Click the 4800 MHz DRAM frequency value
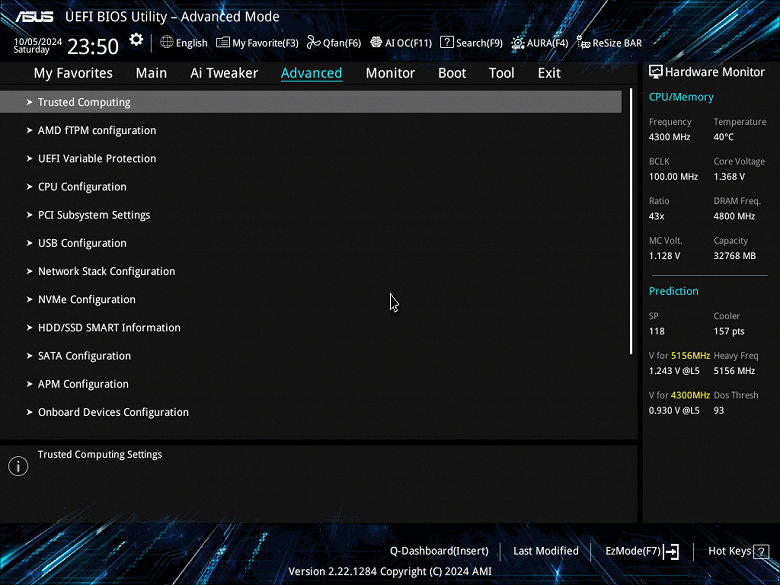Screen dimensions: 780x585 [x=734, y=216]
